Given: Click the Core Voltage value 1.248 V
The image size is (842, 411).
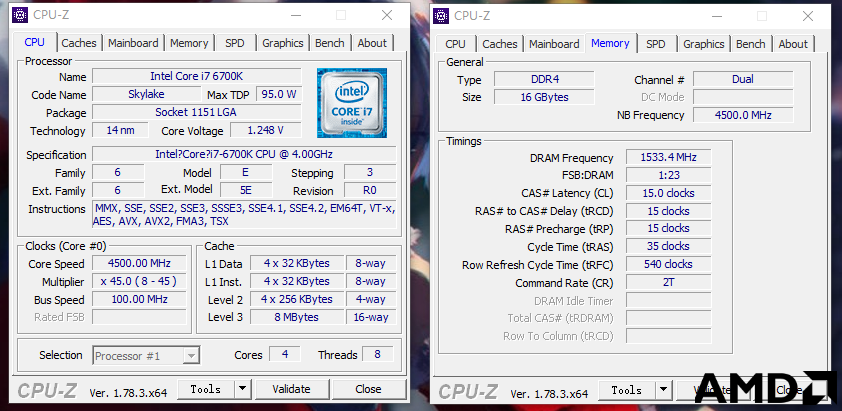Looking at the screenshot, I should point(266,130).
